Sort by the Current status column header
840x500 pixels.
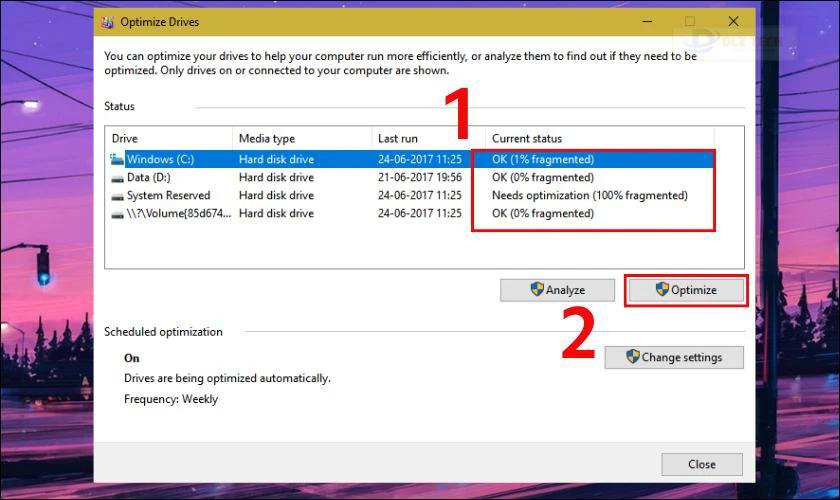[x=600, y=138]
